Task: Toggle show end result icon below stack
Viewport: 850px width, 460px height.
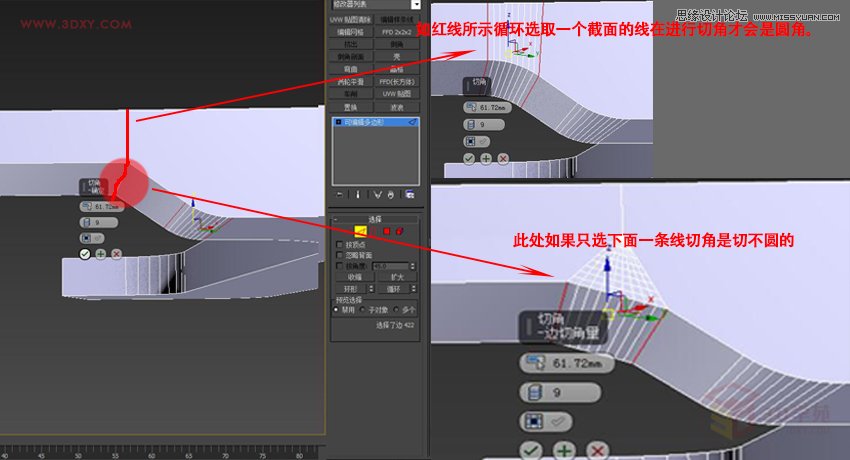Action: [x=357, y=195]
